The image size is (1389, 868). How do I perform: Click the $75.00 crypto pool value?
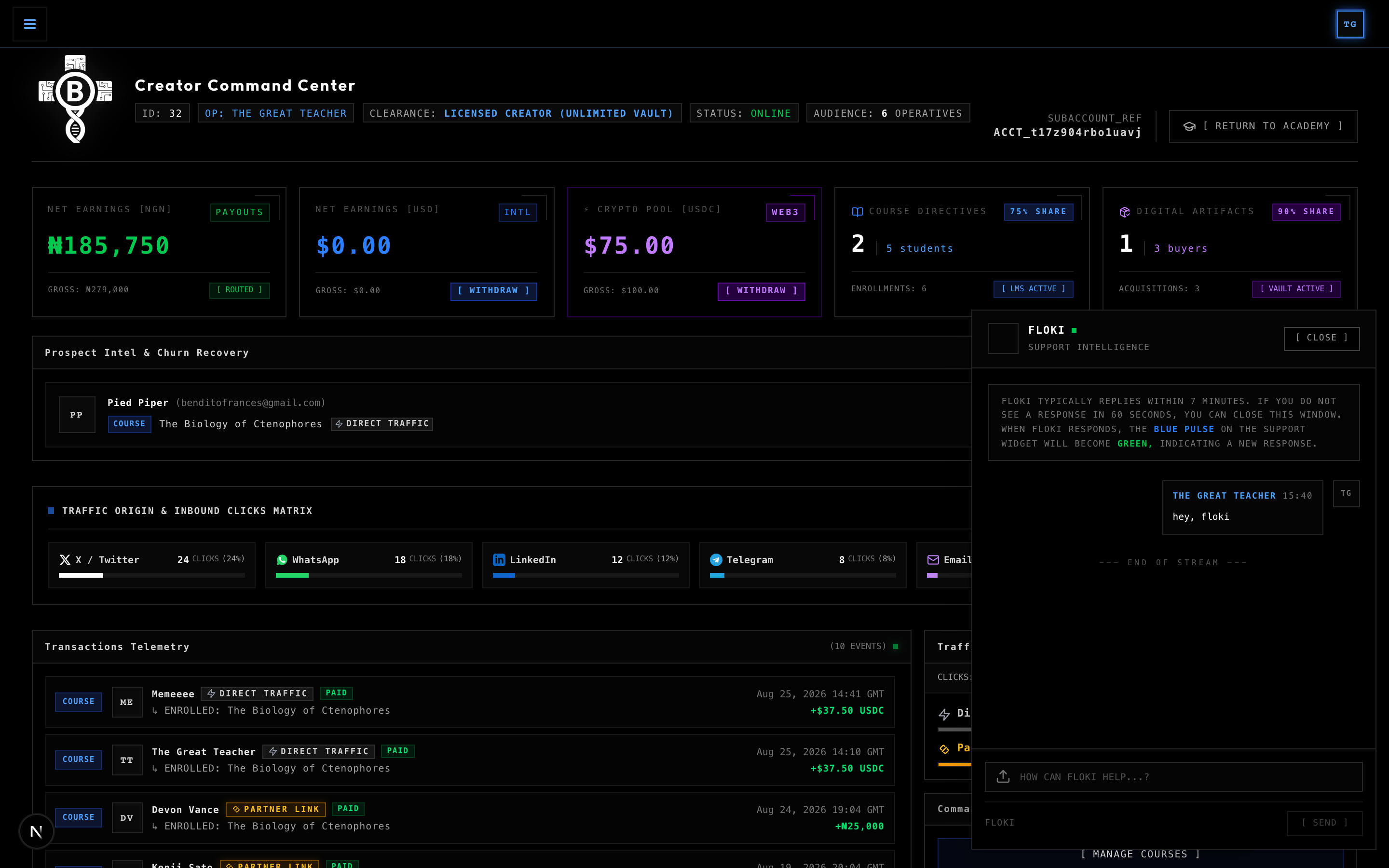tap(628, 246)
